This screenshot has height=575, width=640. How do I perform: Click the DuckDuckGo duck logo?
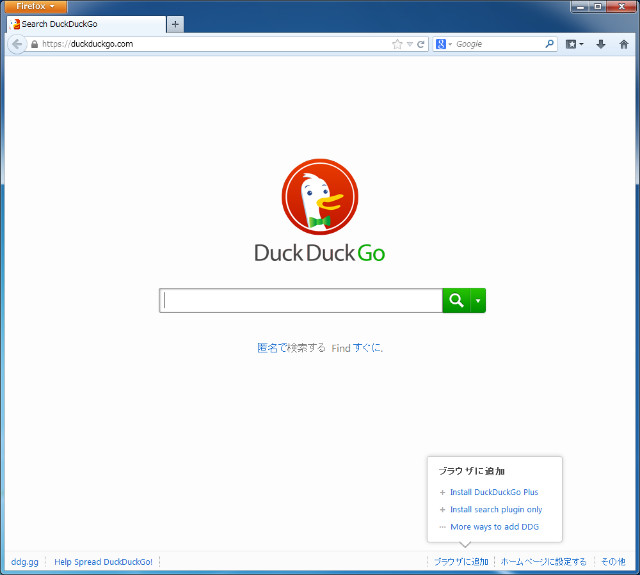(320, 197)
